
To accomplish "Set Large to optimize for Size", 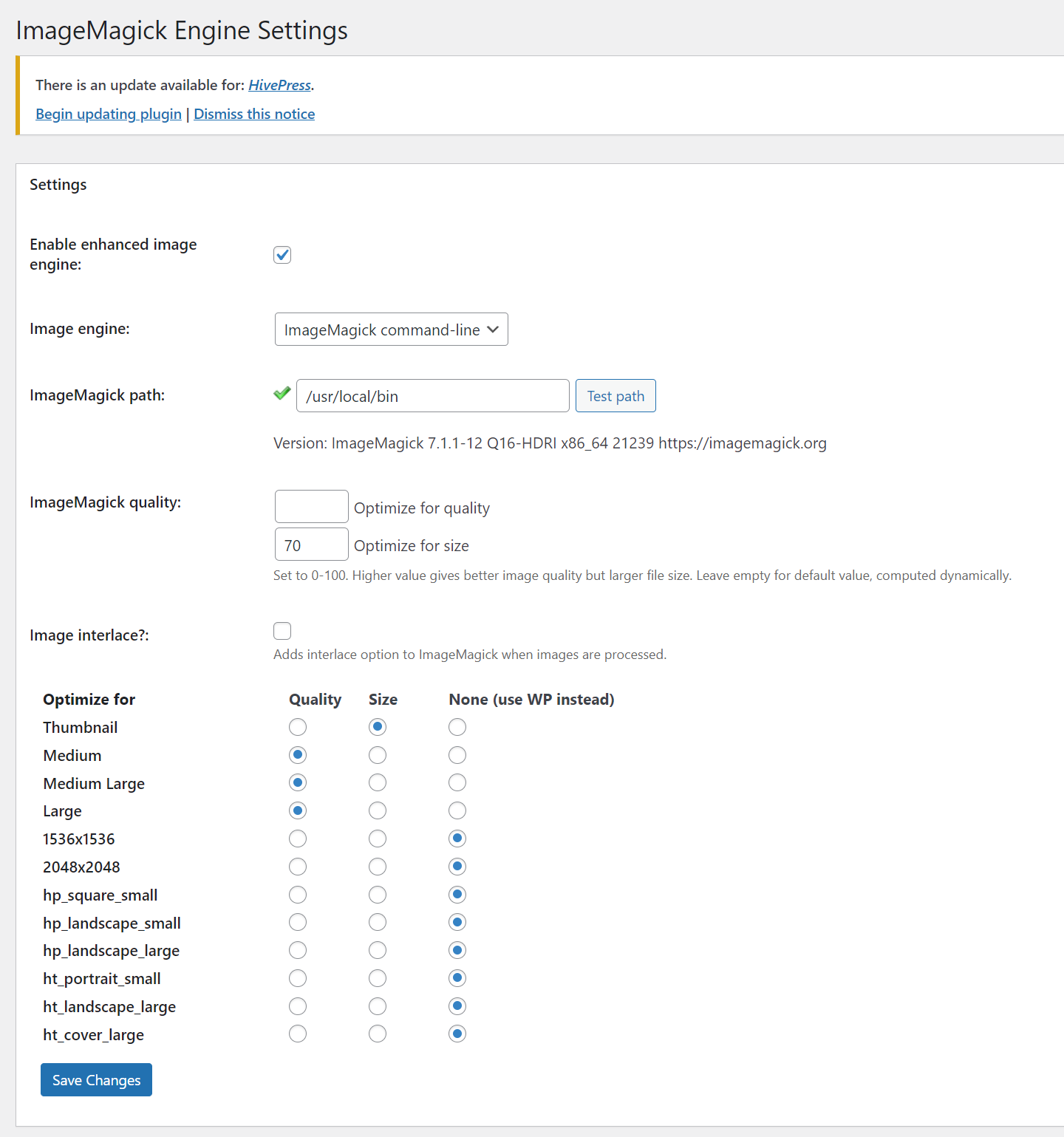I will 378,810.
